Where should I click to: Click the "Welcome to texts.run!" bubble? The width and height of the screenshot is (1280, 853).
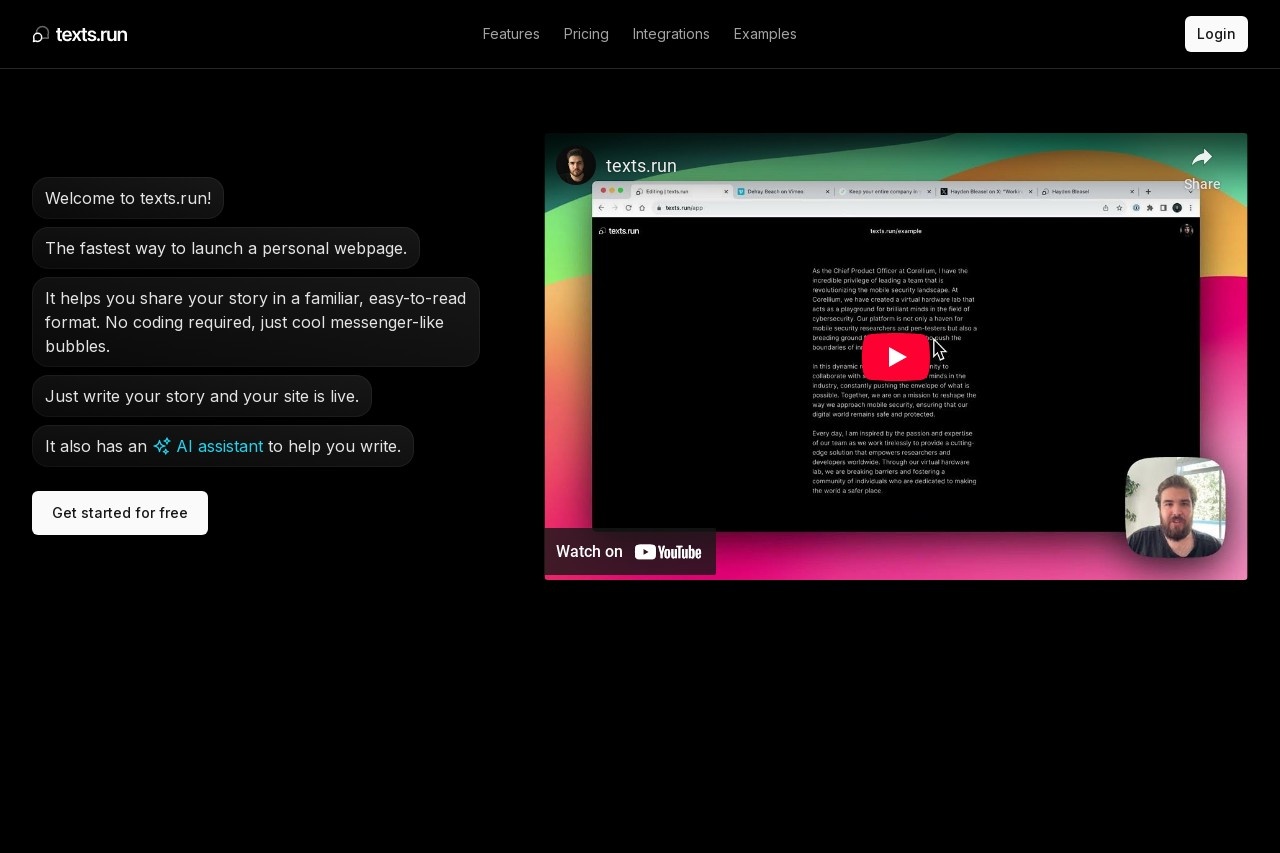[x=128, y=198]
